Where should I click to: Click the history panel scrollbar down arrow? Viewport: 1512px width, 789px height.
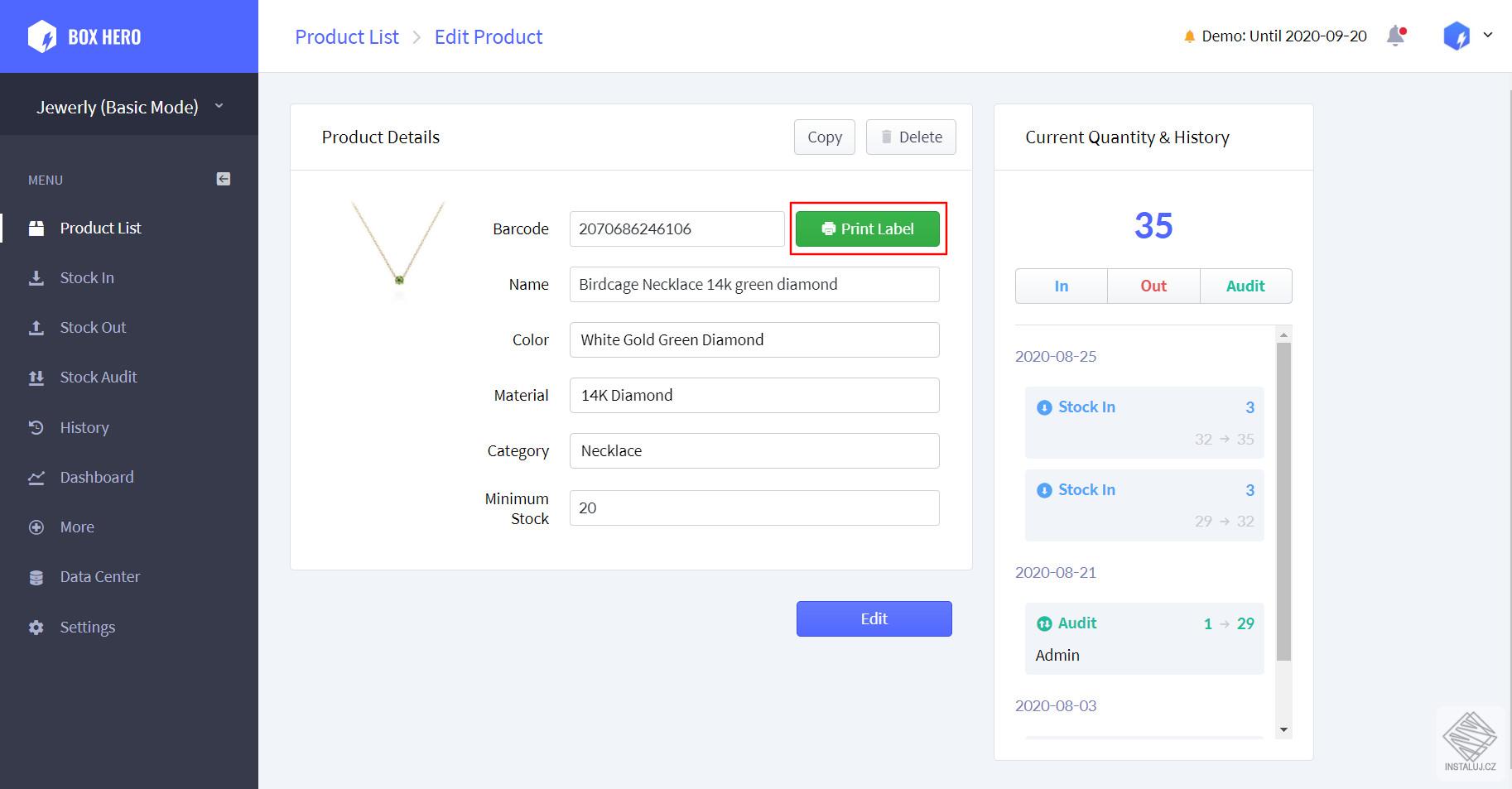[x=1283, y=729]
